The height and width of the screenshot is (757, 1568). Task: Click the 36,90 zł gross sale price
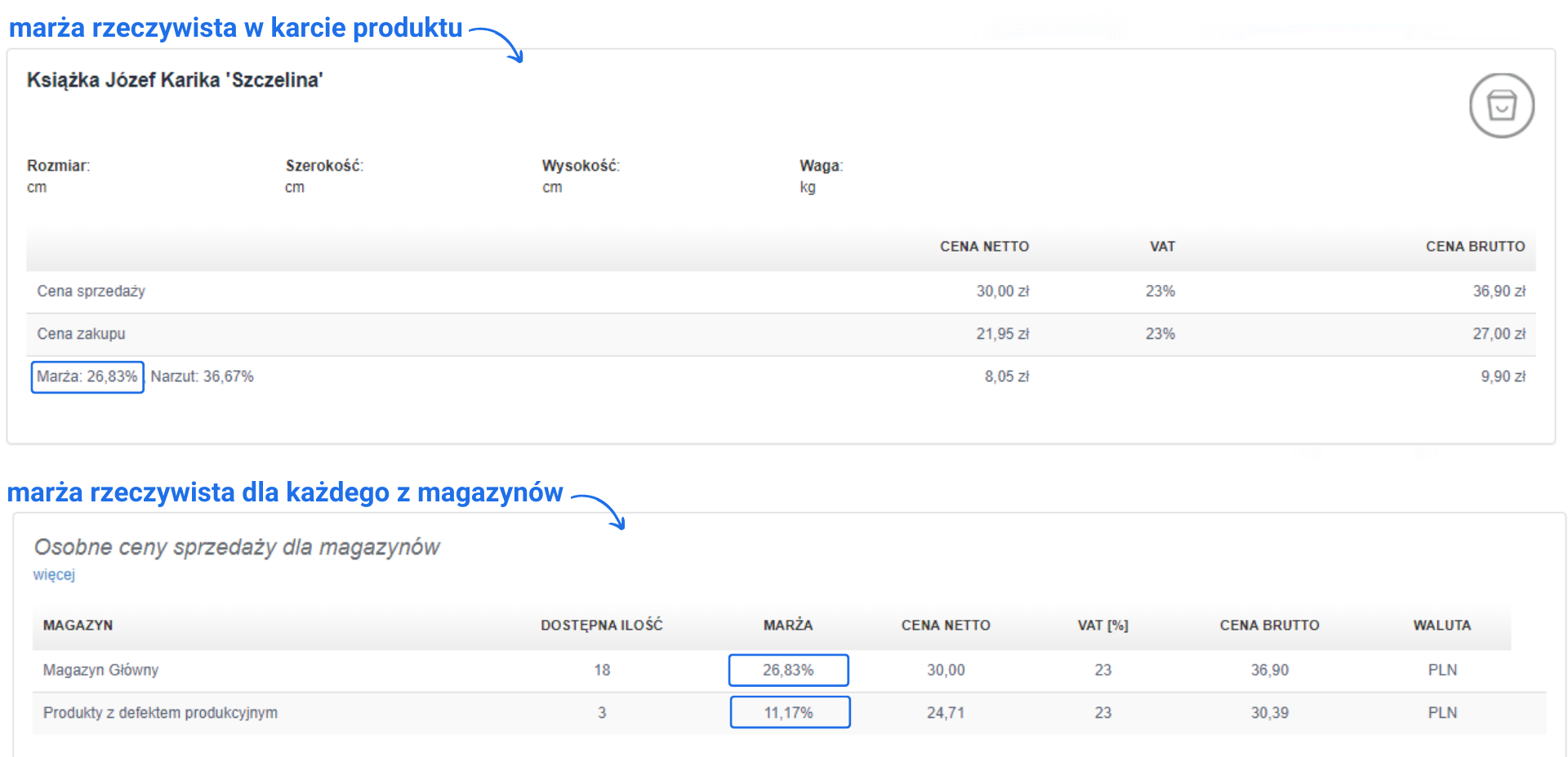pyautogui.click(x=1498, y=292)
